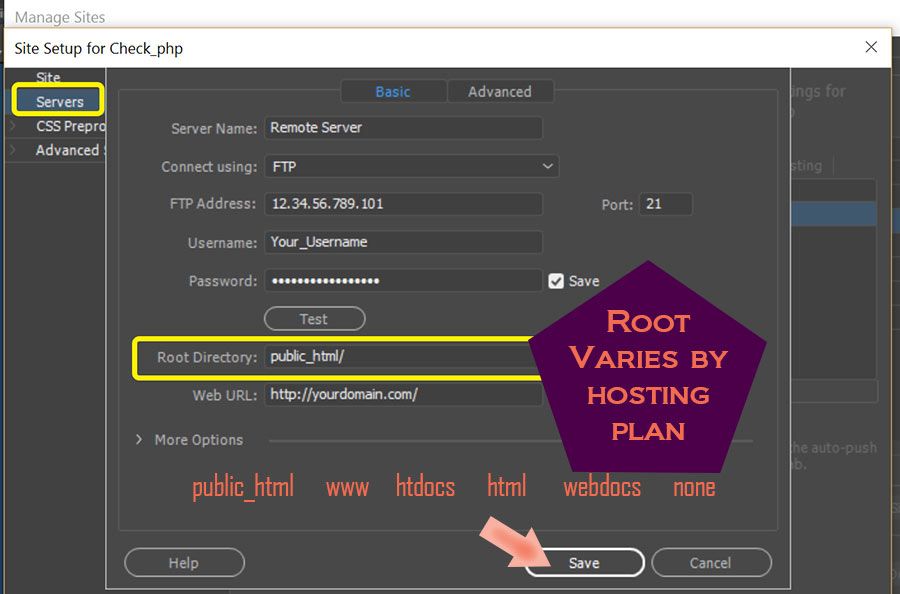Select the Servers category in the sidebar

[57, 100]
